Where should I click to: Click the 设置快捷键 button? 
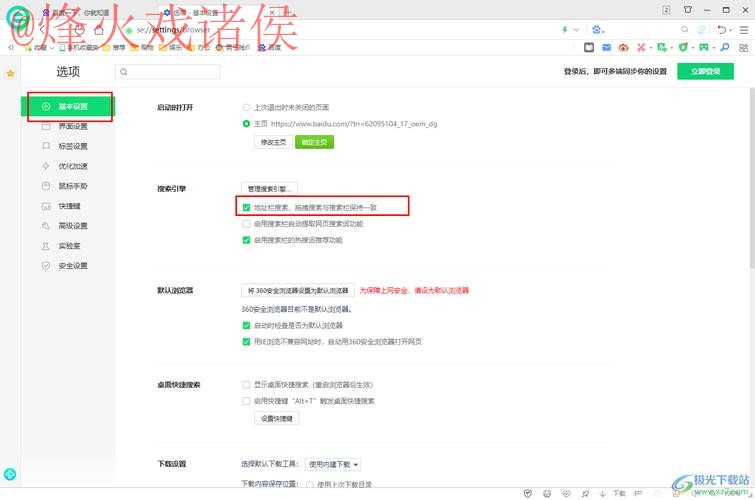coord(277,419)
